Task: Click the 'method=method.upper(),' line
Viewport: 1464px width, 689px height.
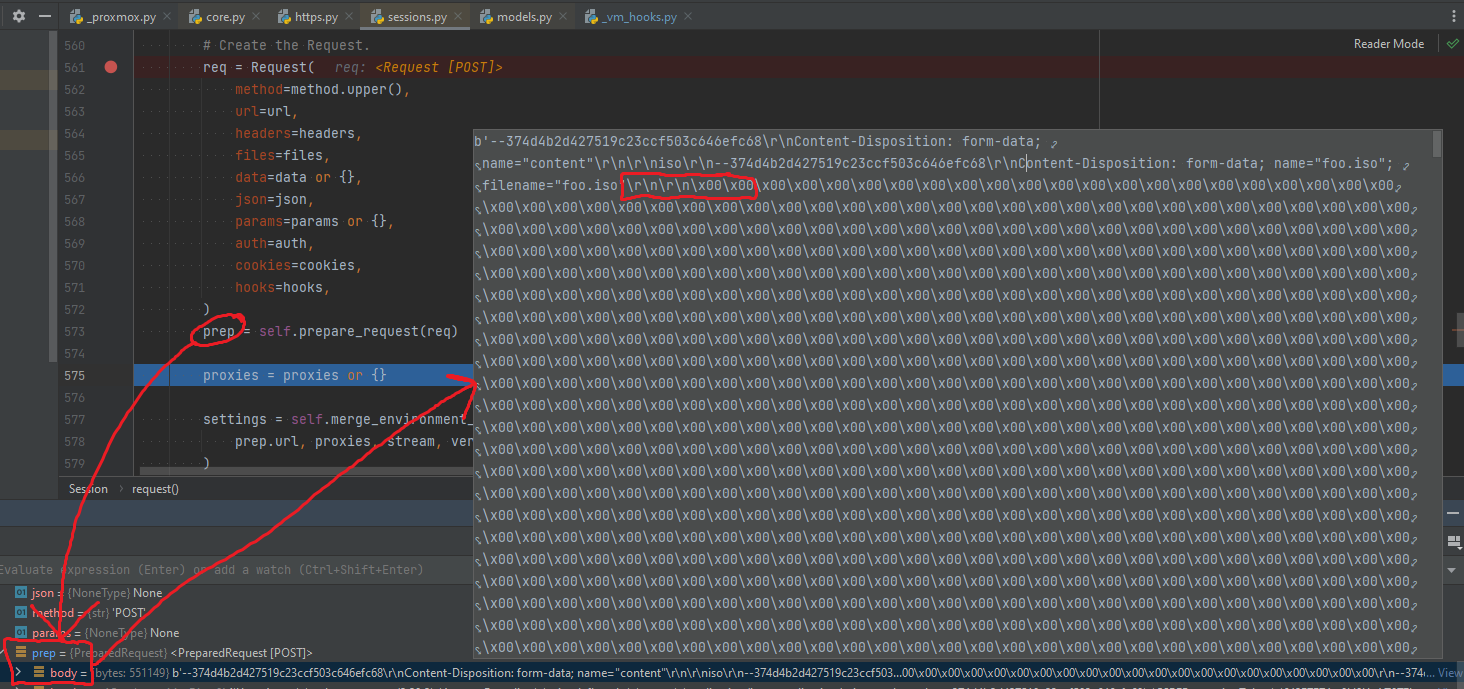Action: tap(323, 89)
